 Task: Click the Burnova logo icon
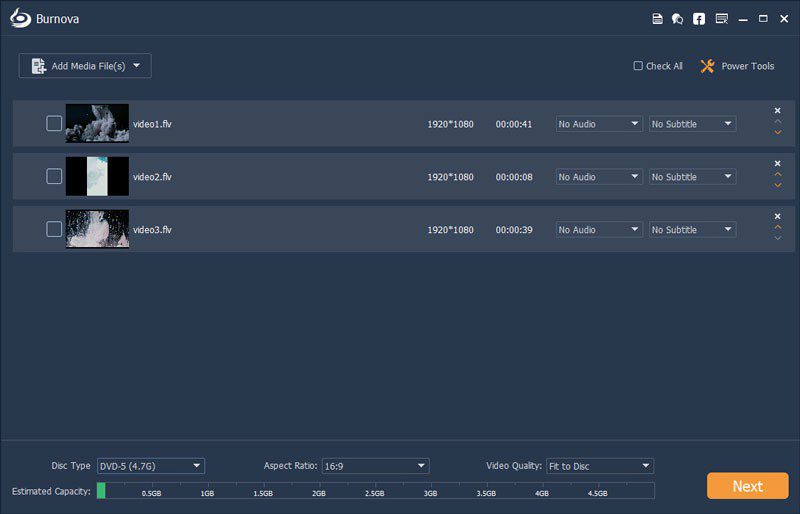[20, 19]
